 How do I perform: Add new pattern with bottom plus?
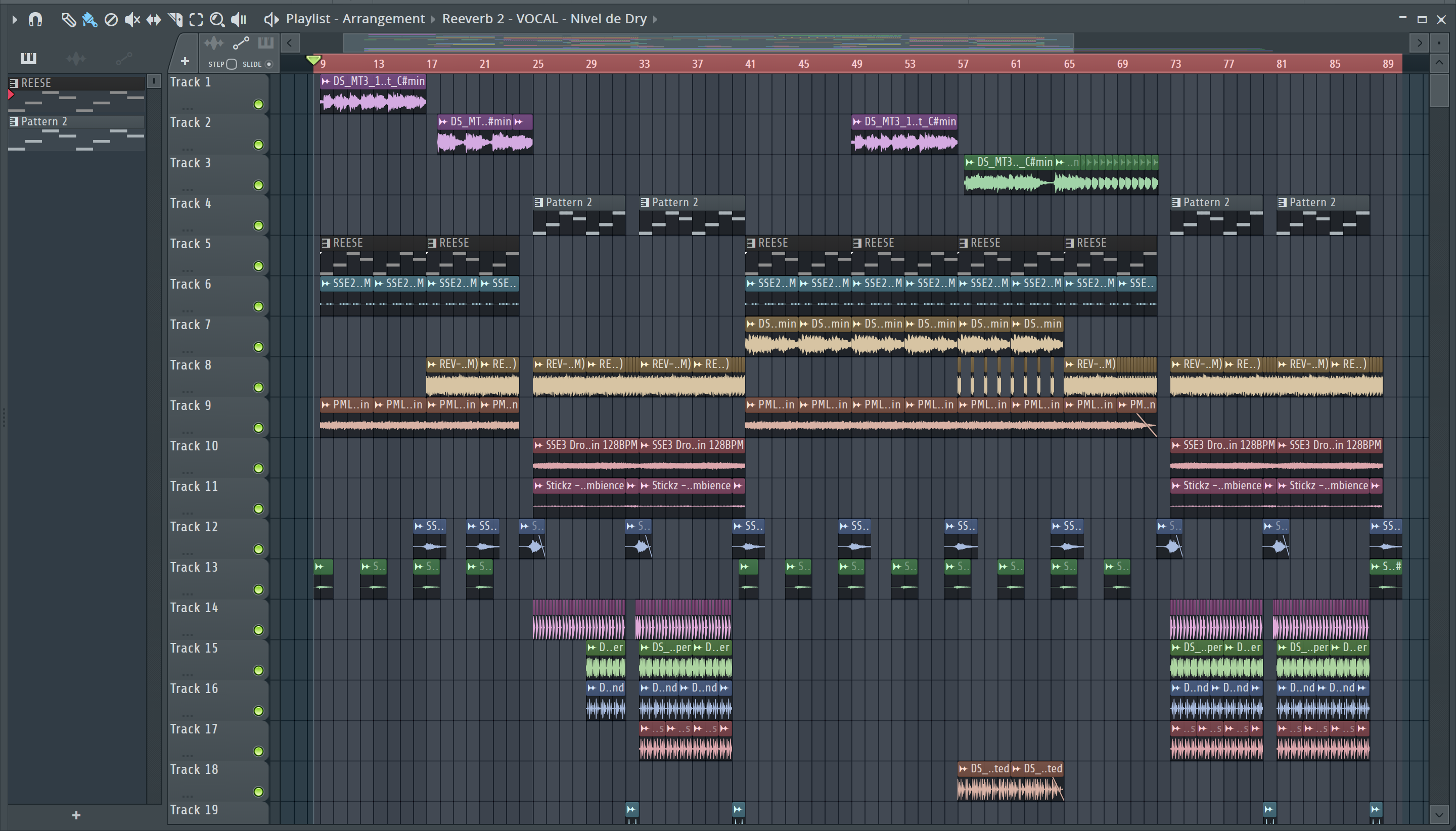76,815
